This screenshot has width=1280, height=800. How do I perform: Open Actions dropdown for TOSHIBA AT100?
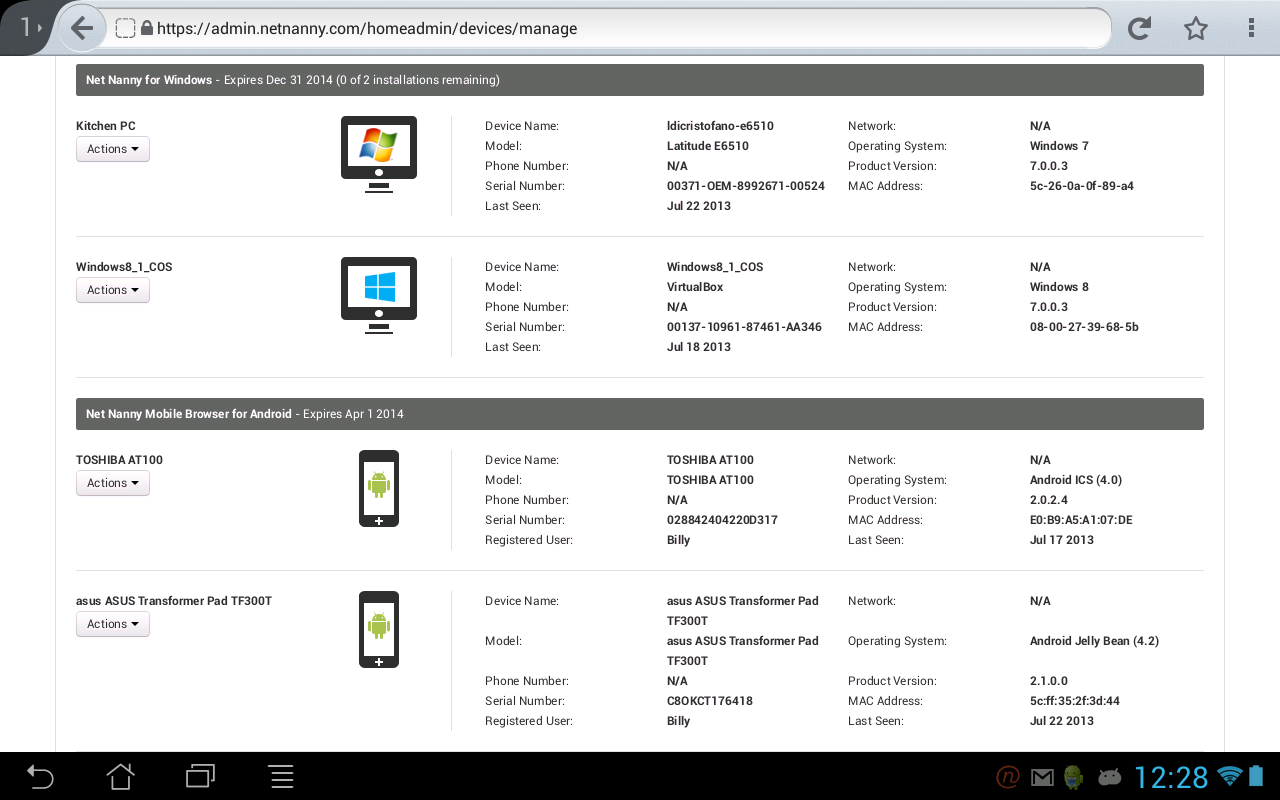click(113, 483)
